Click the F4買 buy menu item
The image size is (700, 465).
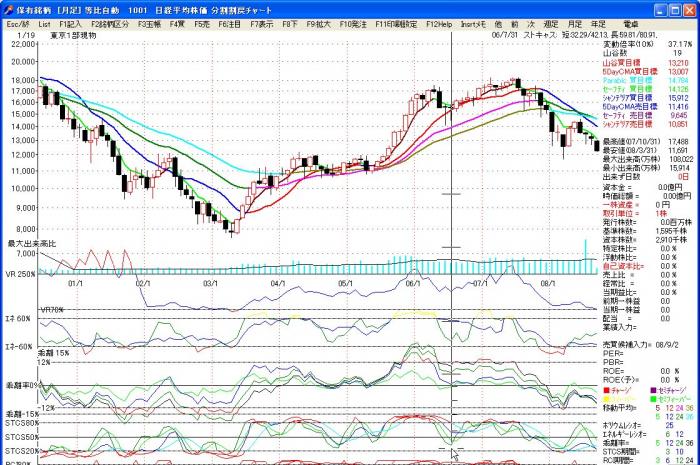click(x=177, y=24)
